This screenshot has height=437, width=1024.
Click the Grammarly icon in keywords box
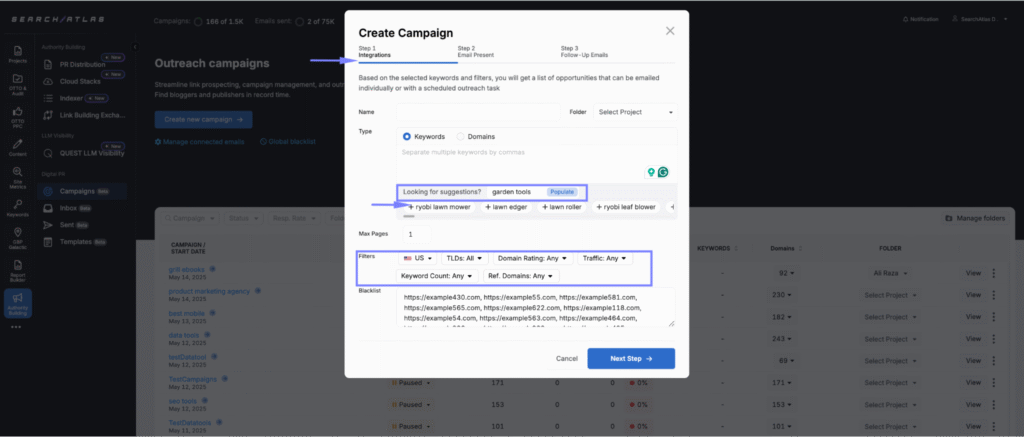coord(663,172)
